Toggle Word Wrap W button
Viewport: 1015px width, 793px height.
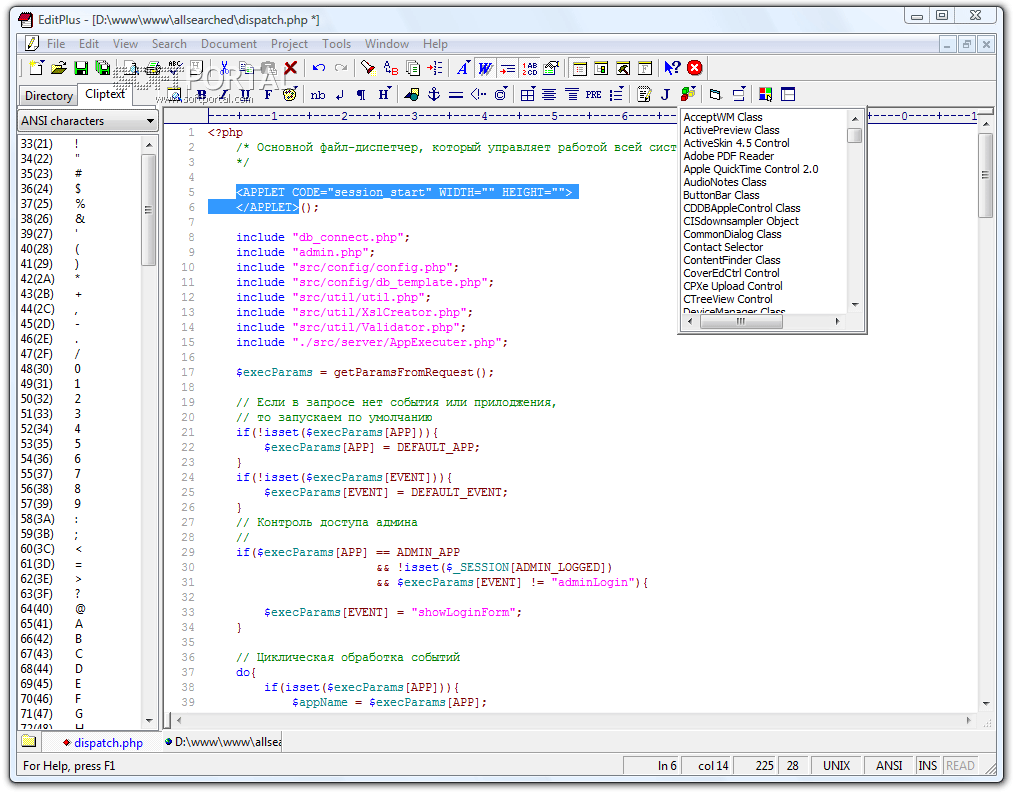click(x=485, y=68)
